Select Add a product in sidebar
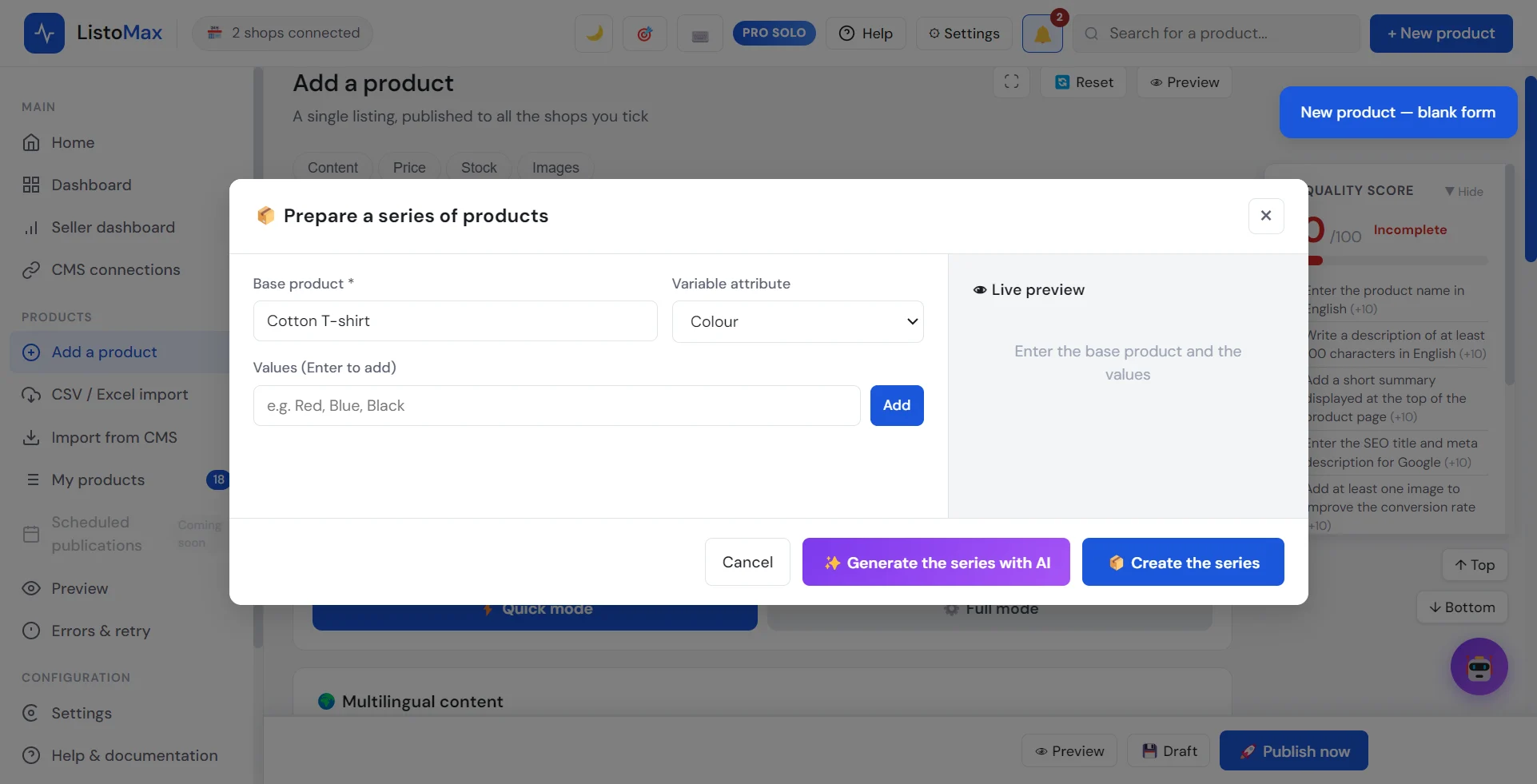 click(x=120, y=352)
